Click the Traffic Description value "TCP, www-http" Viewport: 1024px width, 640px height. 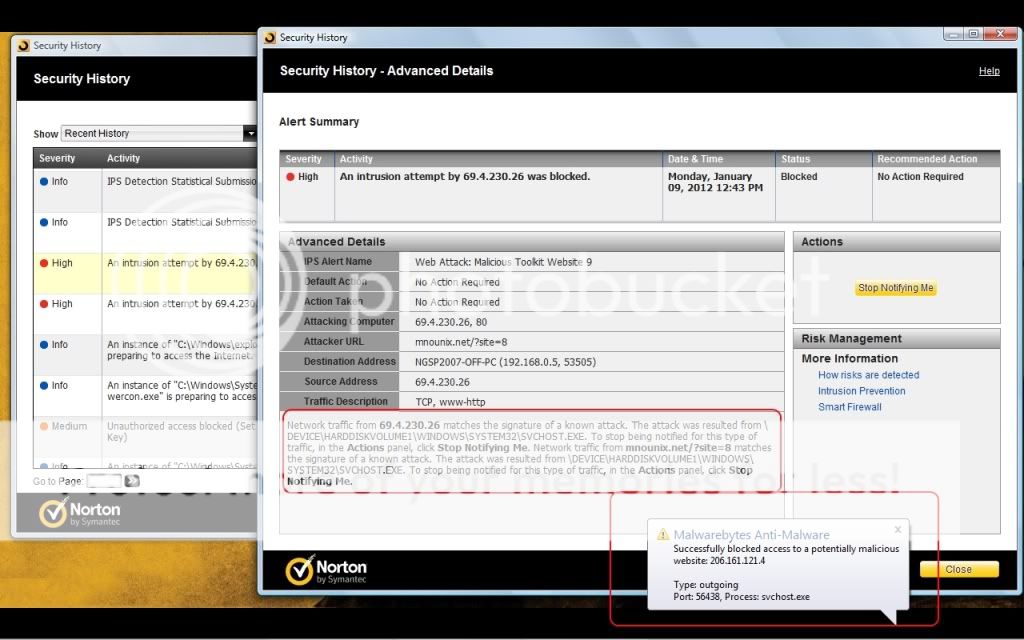point(450,402)
